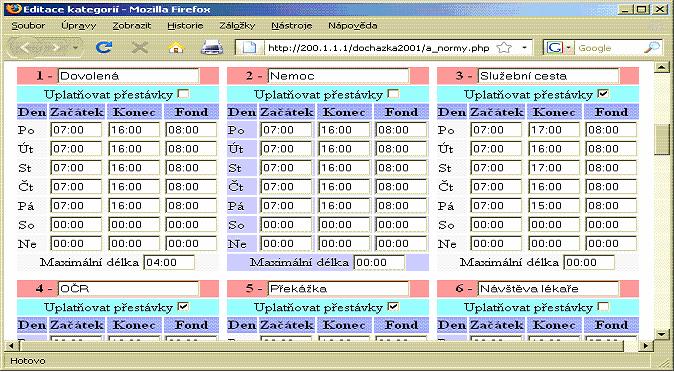This screenshot has width=674, height=372.
Task: Click the Google search magnifier icon
Action: coord(653,47)
